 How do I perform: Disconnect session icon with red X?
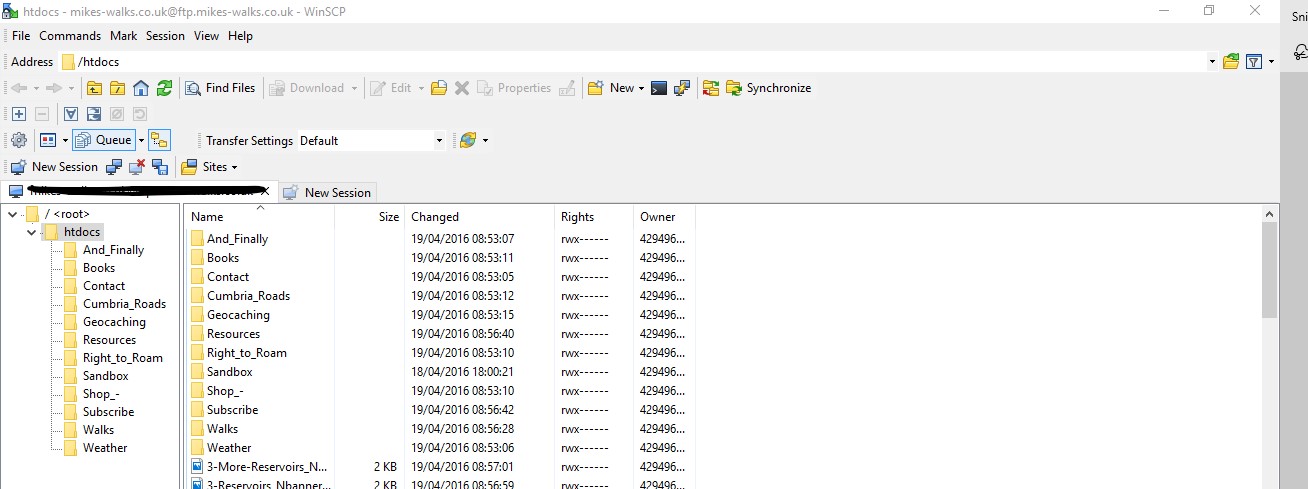137,167
